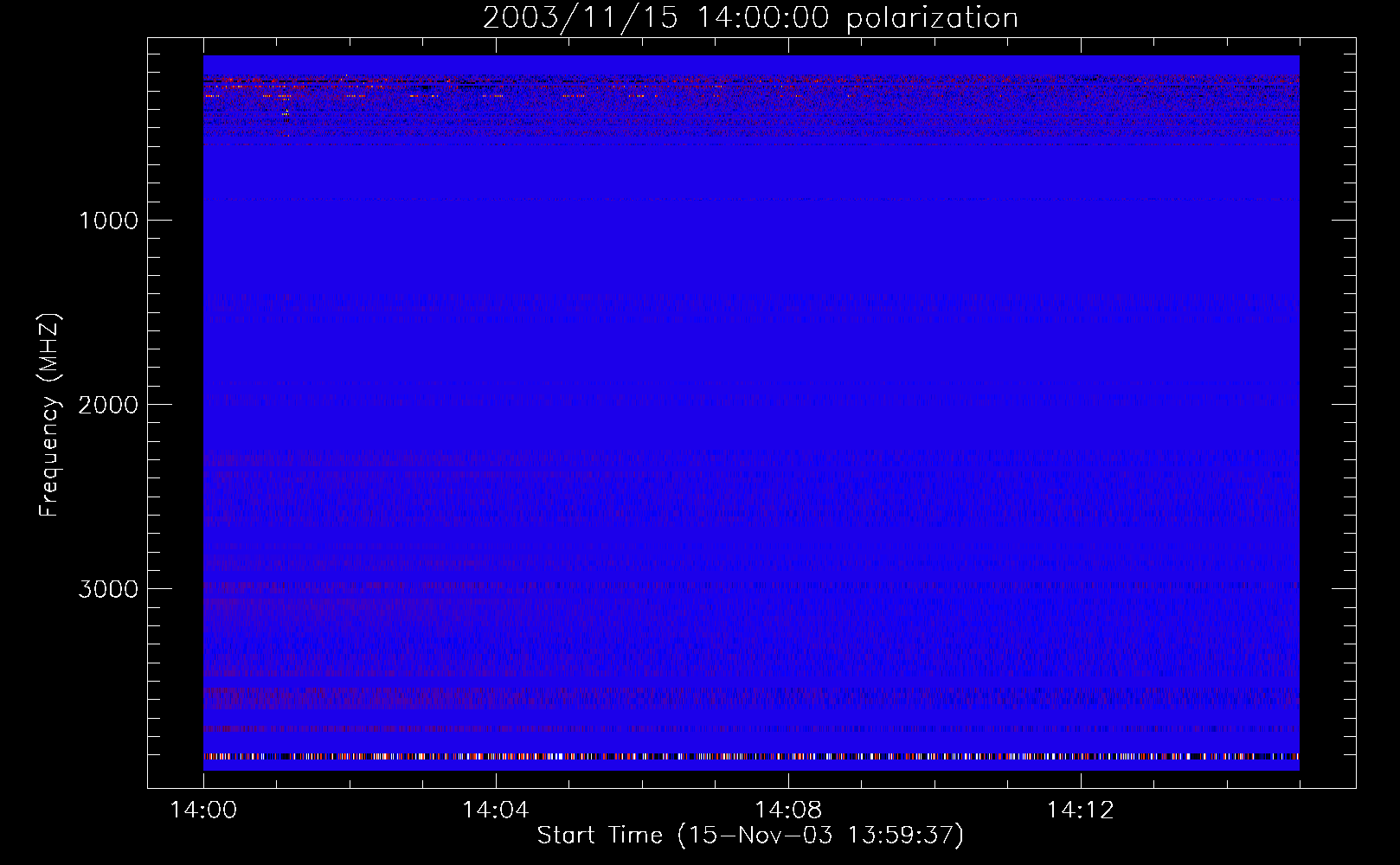The height and width of the screenshot is (865, 1400).
Task: Click the plot title '2003/11/15 14:00:00 polarization'
Action: (x=750, y=18)
